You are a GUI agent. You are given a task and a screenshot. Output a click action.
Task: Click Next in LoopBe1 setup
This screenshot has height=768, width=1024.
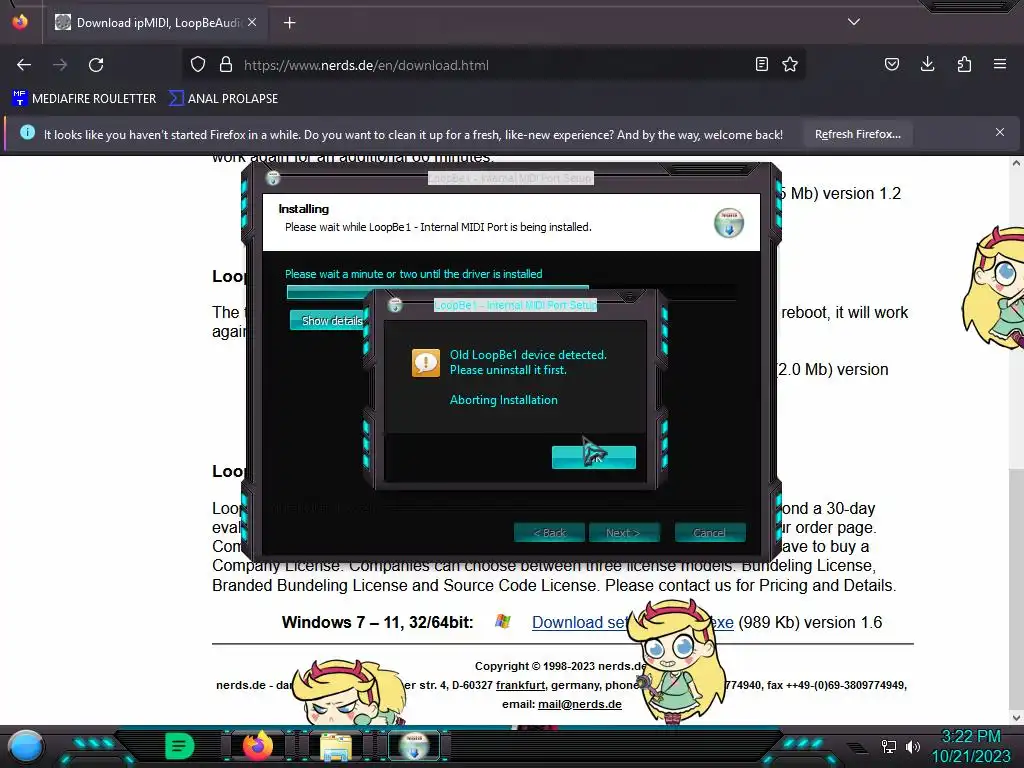(624, 533)
